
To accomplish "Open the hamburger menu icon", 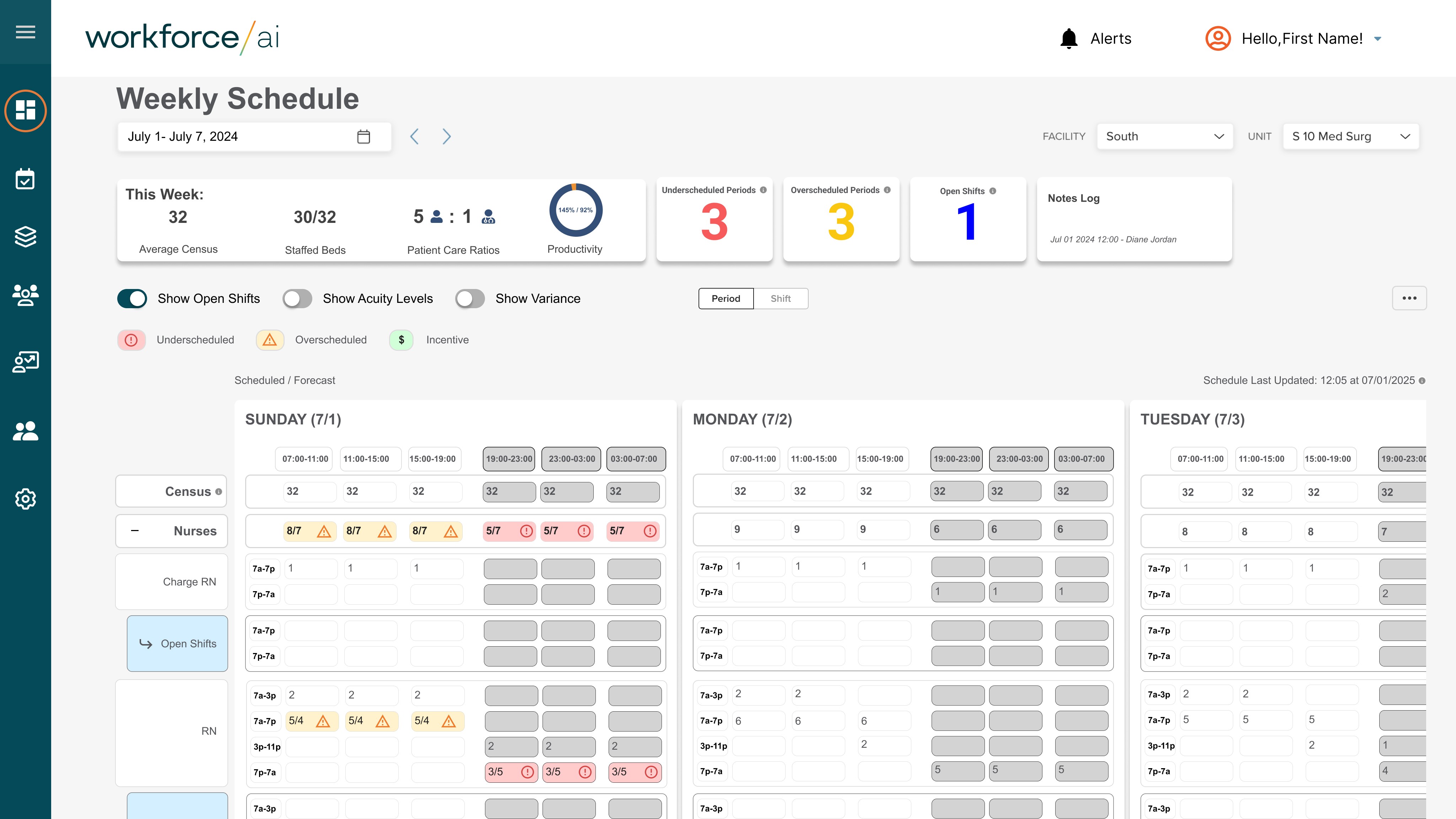I will pos(26,32).
